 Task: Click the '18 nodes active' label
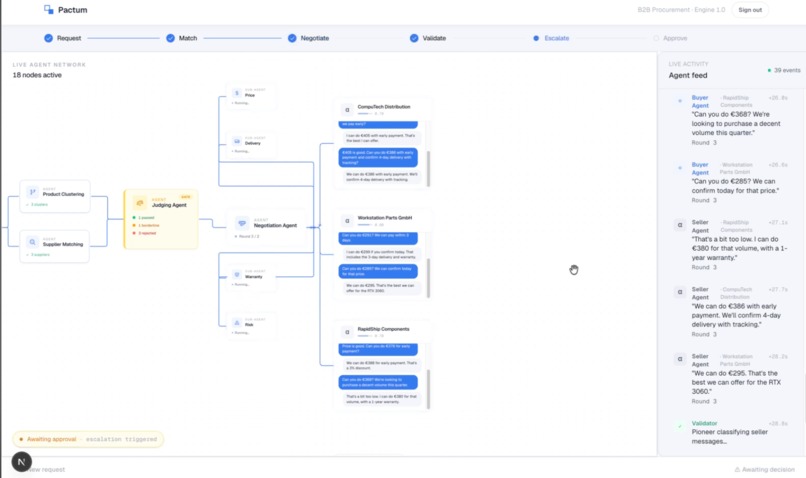[37, 75]
